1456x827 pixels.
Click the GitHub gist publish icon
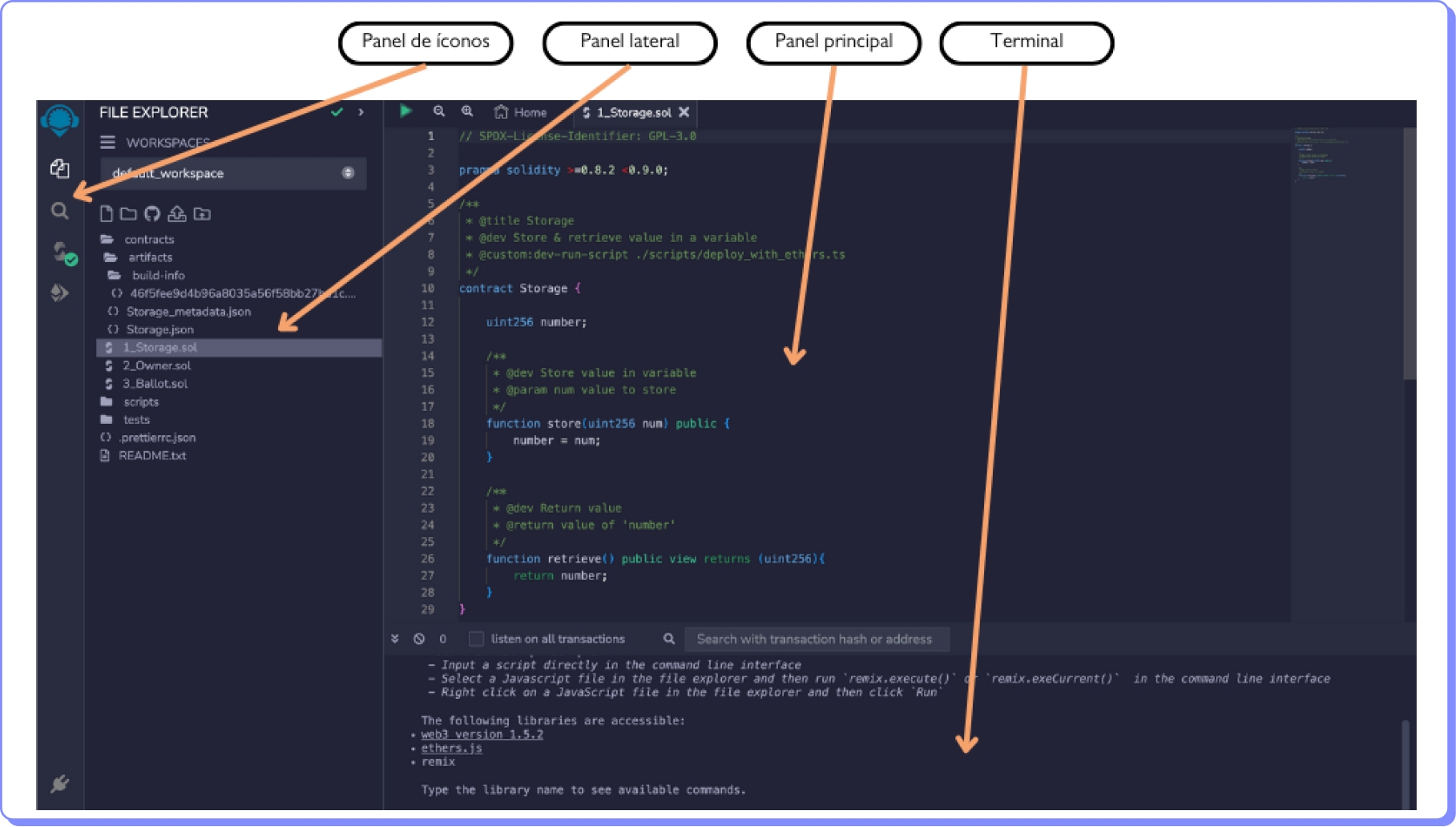[x=152, y=214]
